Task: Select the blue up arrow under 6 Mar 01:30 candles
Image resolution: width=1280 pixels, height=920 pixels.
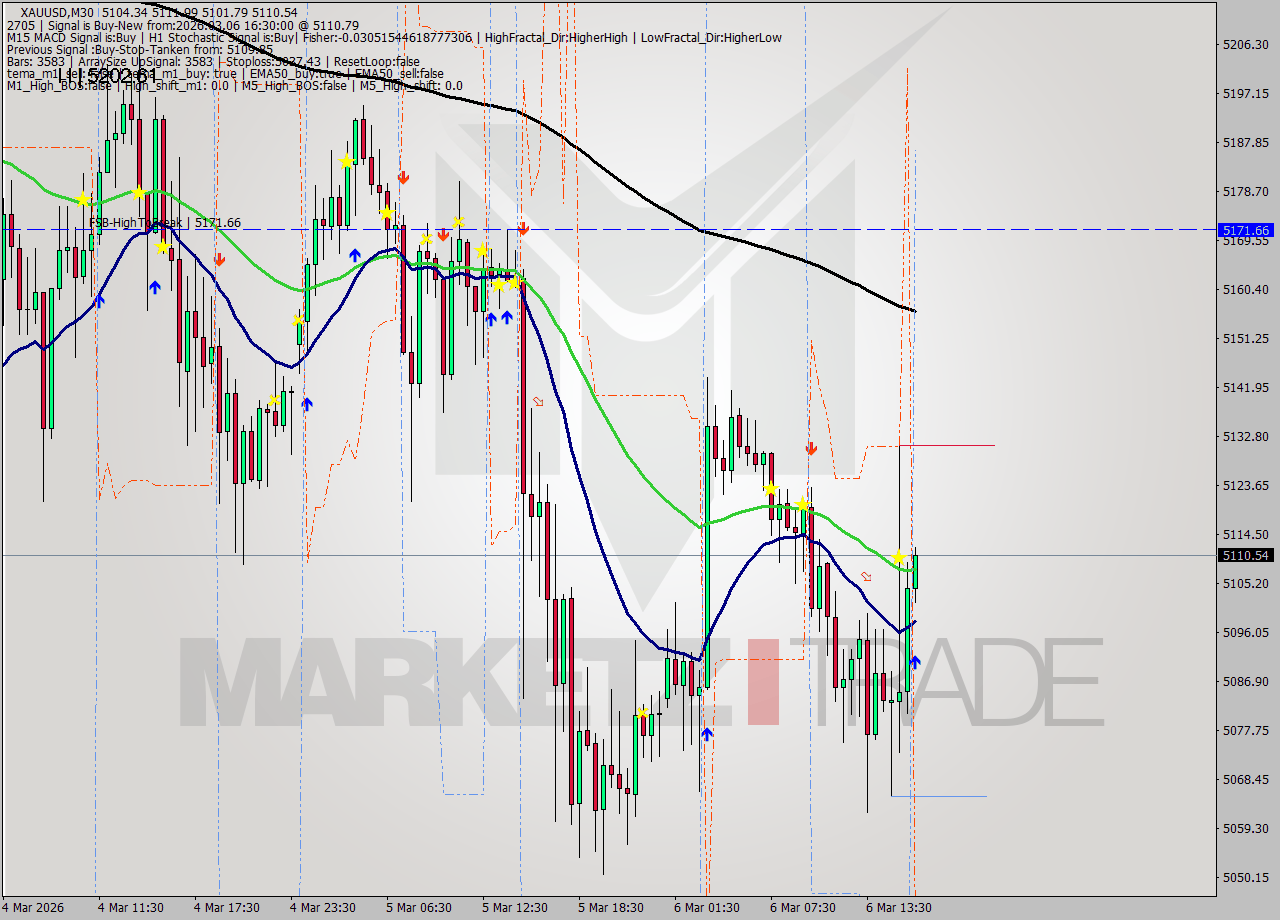Action: [706, 733]
